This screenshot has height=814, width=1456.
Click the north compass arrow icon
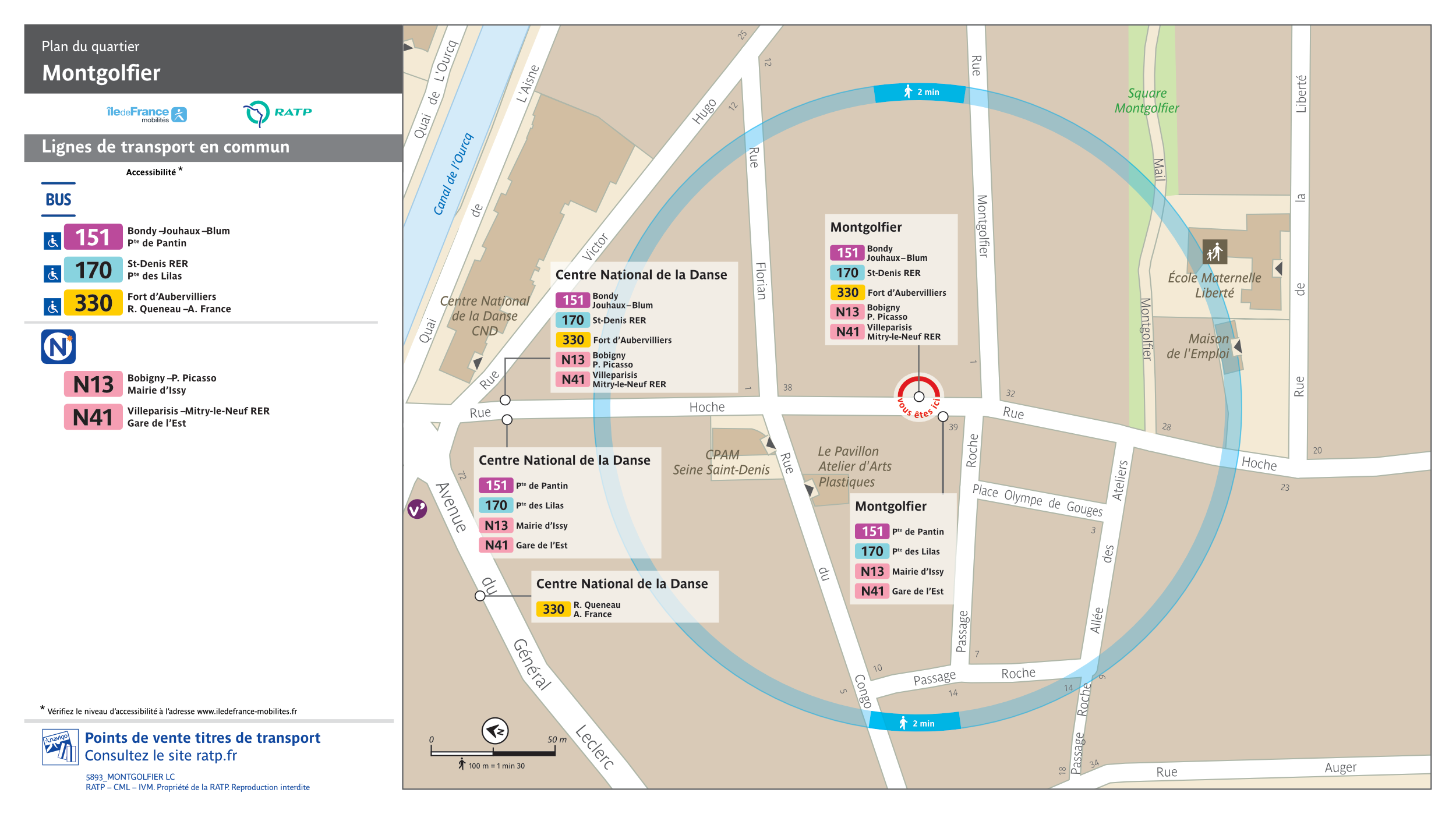[x=495, y=731]
